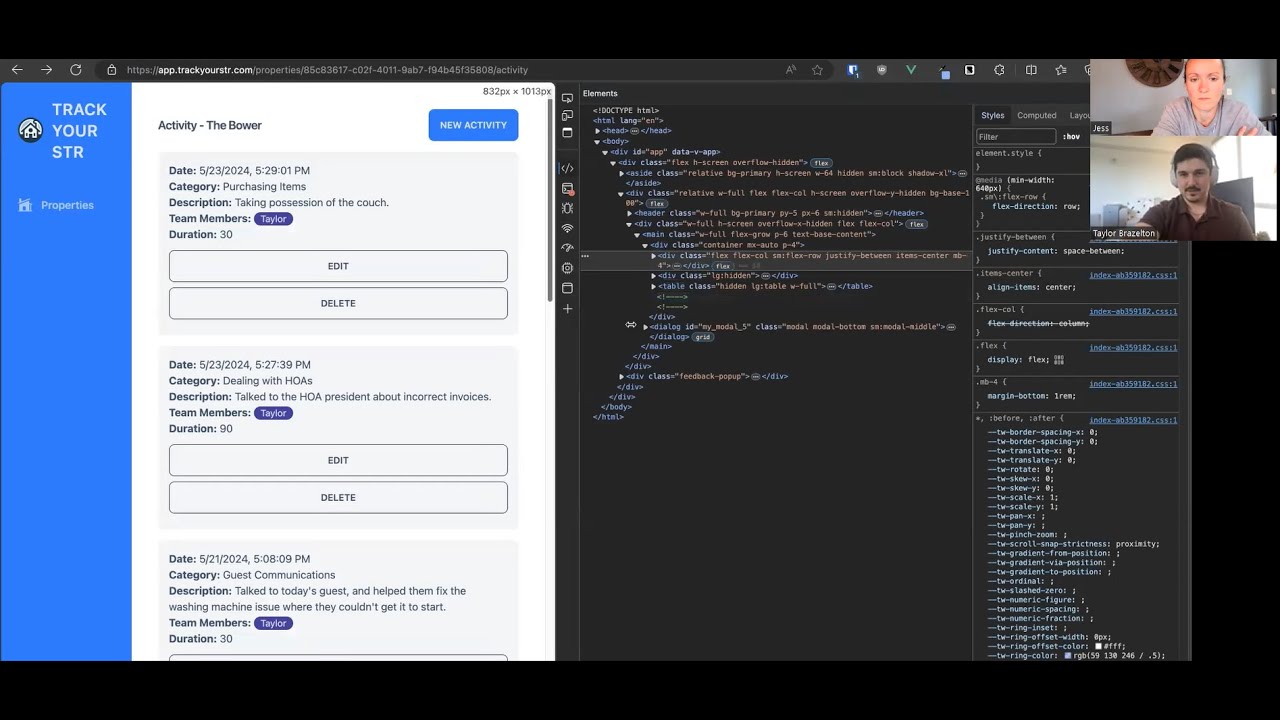Bookmark the page with the star icon
1280x720 pixels.
click(x=818, y=70)
